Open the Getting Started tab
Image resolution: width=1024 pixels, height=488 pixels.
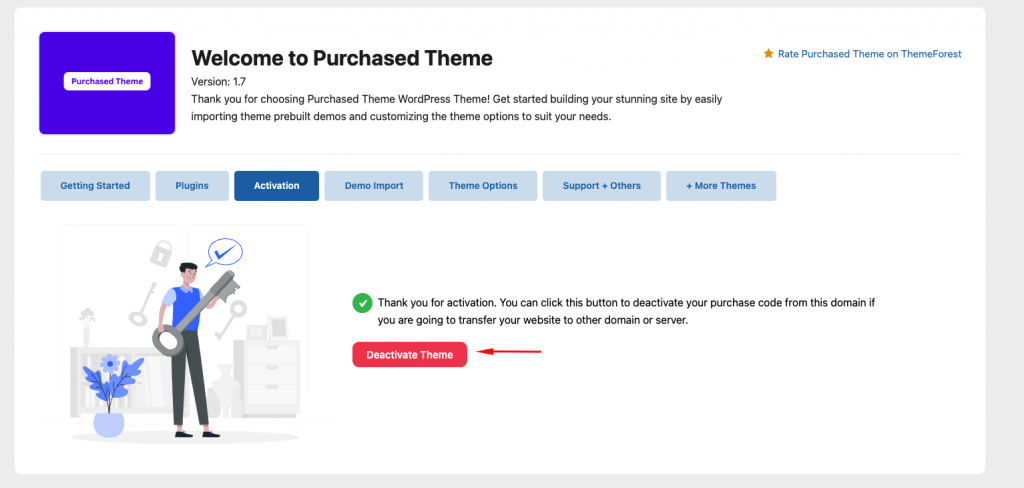click(x=95, y=186)
